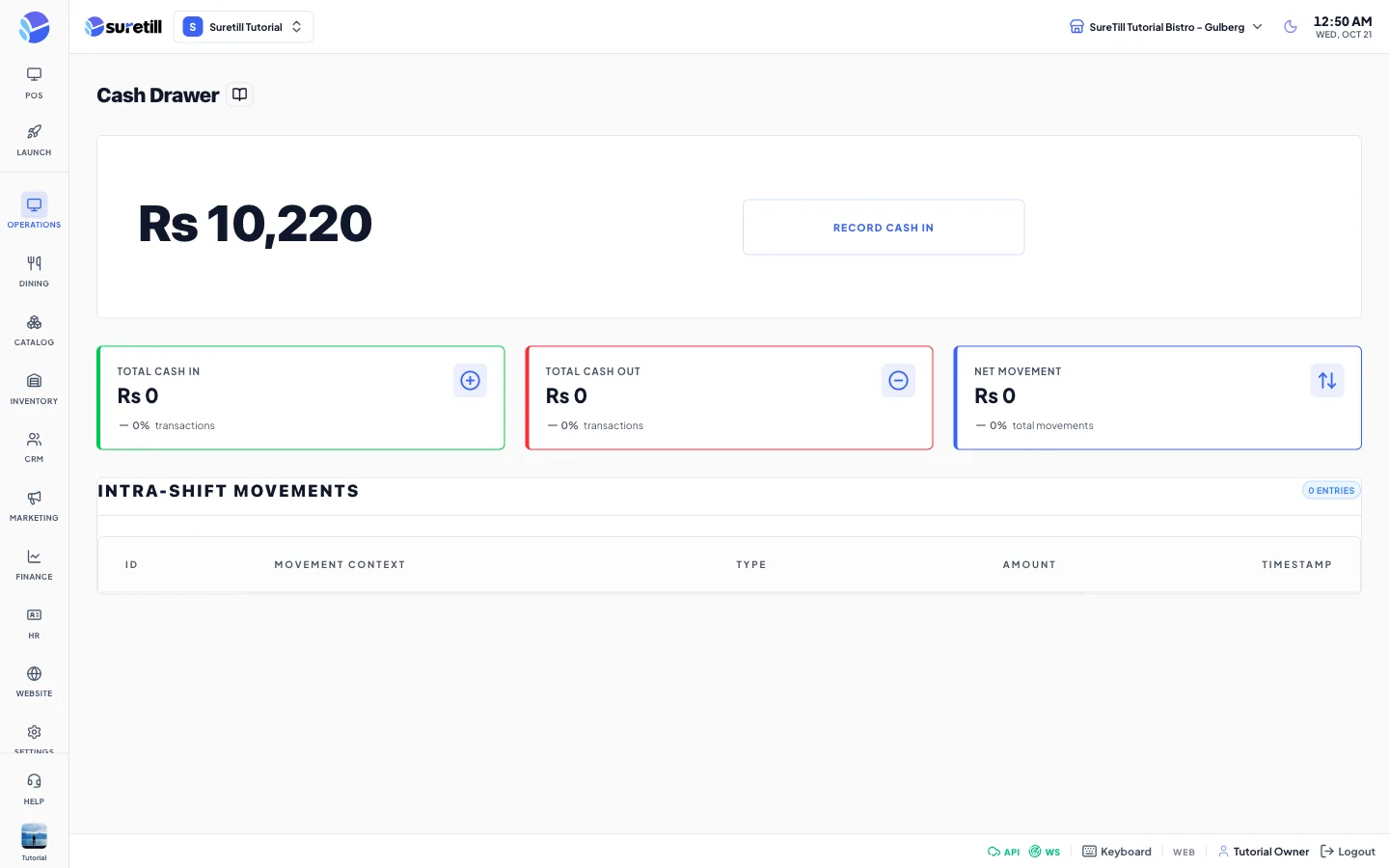Click the Tutorial avatar thumbnail in sidebar
Screen dimensions: 1389x868
coord(34,837)
